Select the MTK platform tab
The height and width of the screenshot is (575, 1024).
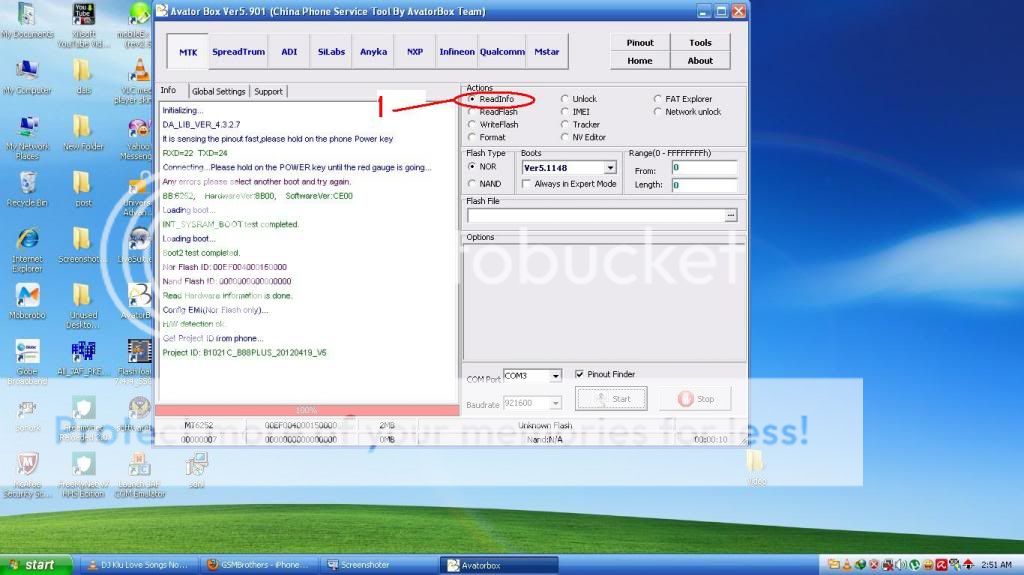[x=188, y=52]
